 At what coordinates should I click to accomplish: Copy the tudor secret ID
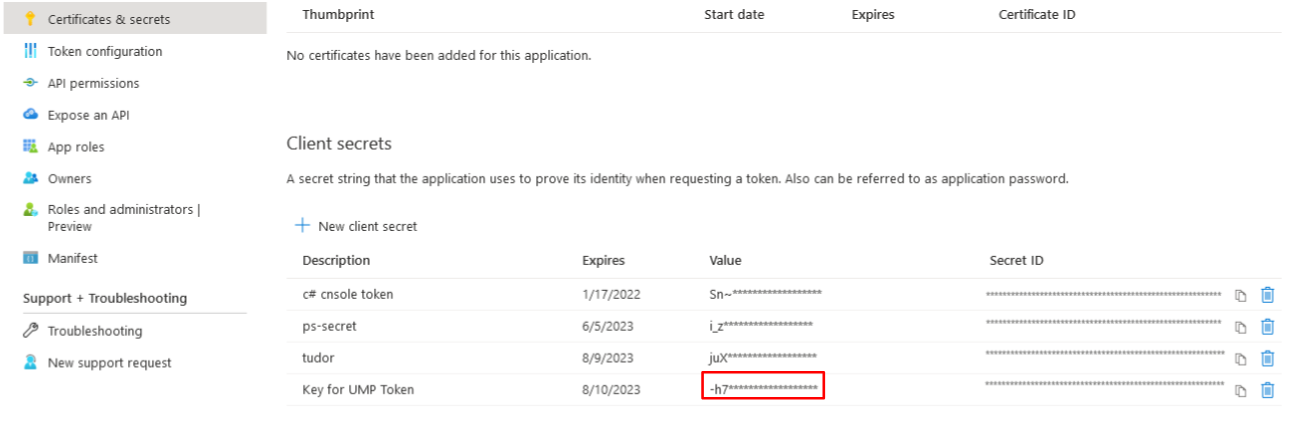pyautogui.click(x=1240, y=359)
